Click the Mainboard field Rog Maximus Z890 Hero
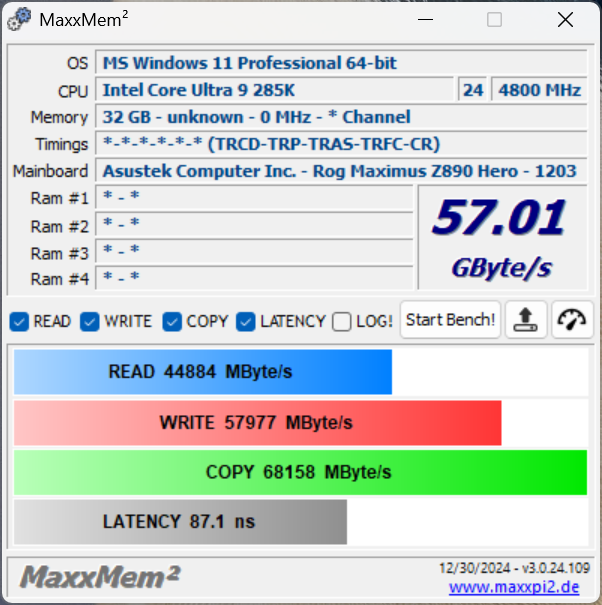Screen dimensions: 602x605 tap(342, 171)
